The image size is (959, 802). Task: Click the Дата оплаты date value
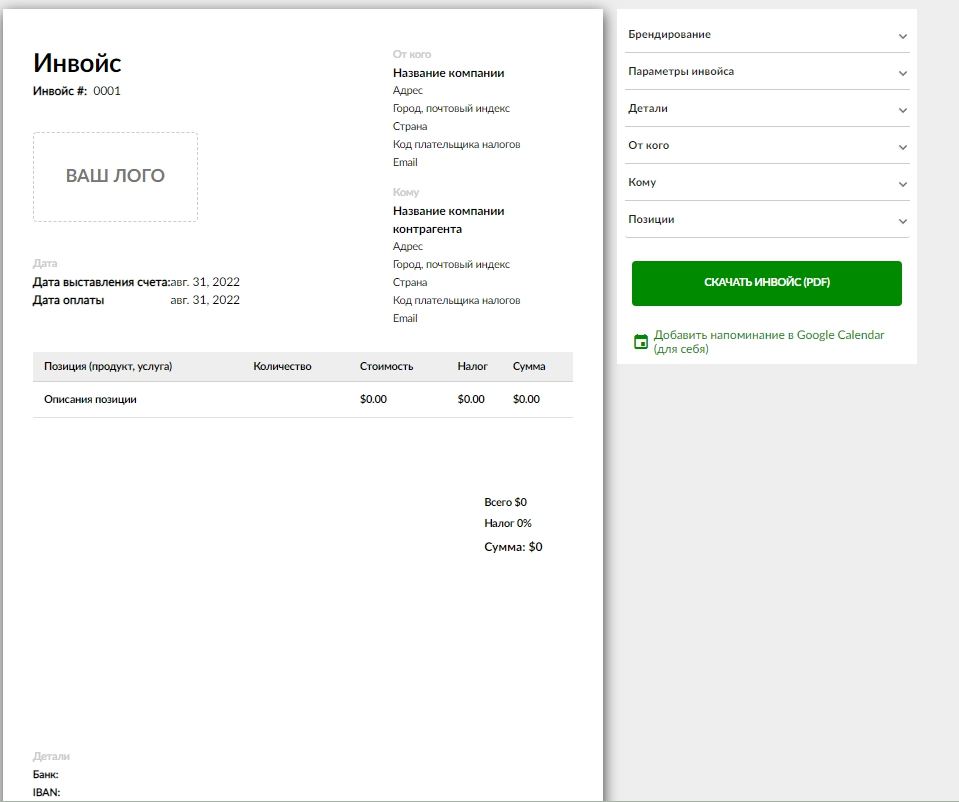point(205,300)
